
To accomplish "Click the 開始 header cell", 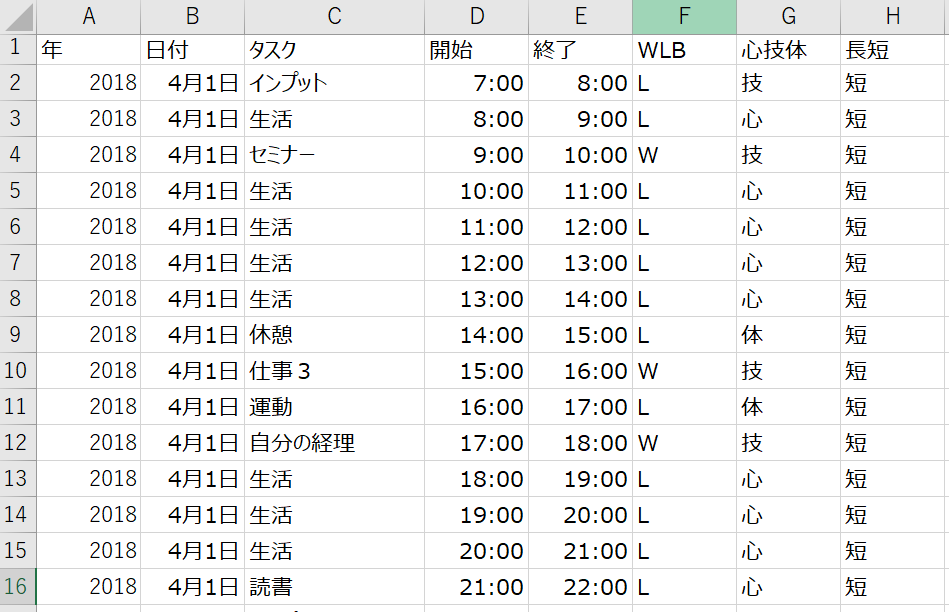I will [477, 50].
